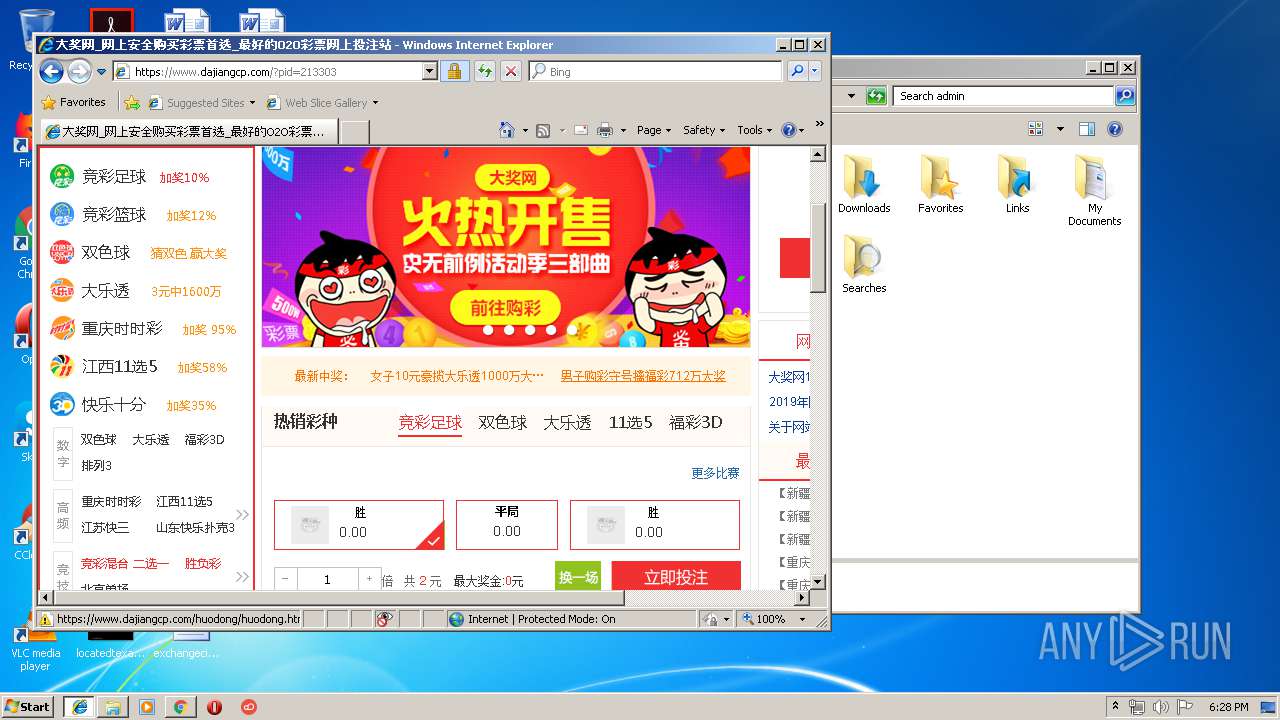Click the 快乐十分 icon in sidebar

pyautogui.click(x=62, y=404)
